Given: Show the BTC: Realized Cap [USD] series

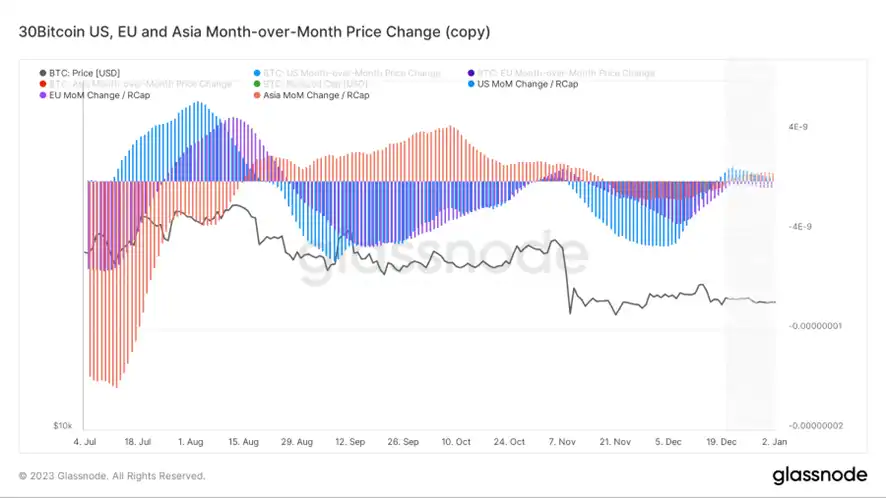Looking at the screenshot, I should (310, 84).
